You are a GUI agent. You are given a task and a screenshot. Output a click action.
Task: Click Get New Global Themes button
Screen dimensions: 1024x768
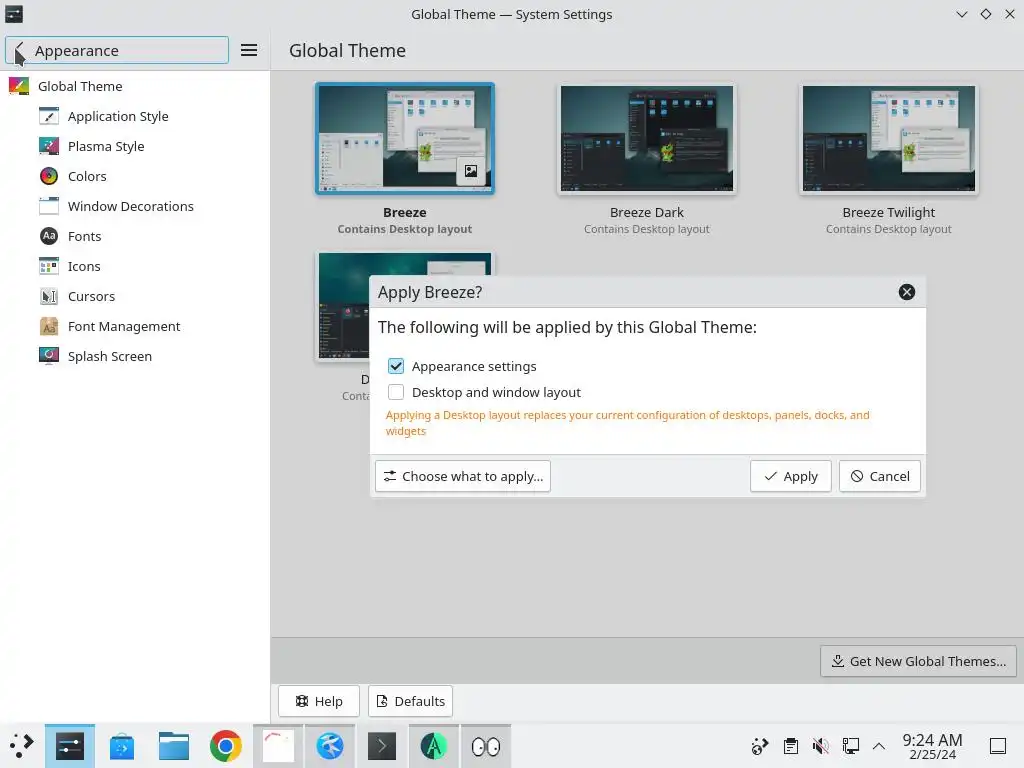[x=918, y=661]
